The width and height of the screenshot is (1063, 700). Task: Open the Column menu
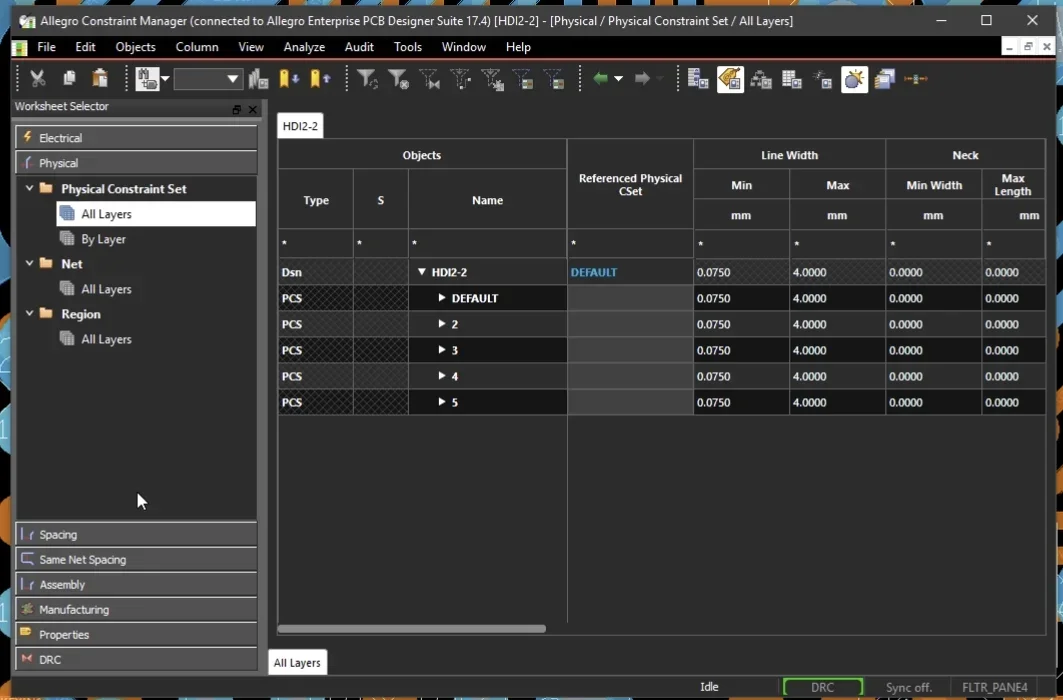pyautogui.click(x=197, y=47)
